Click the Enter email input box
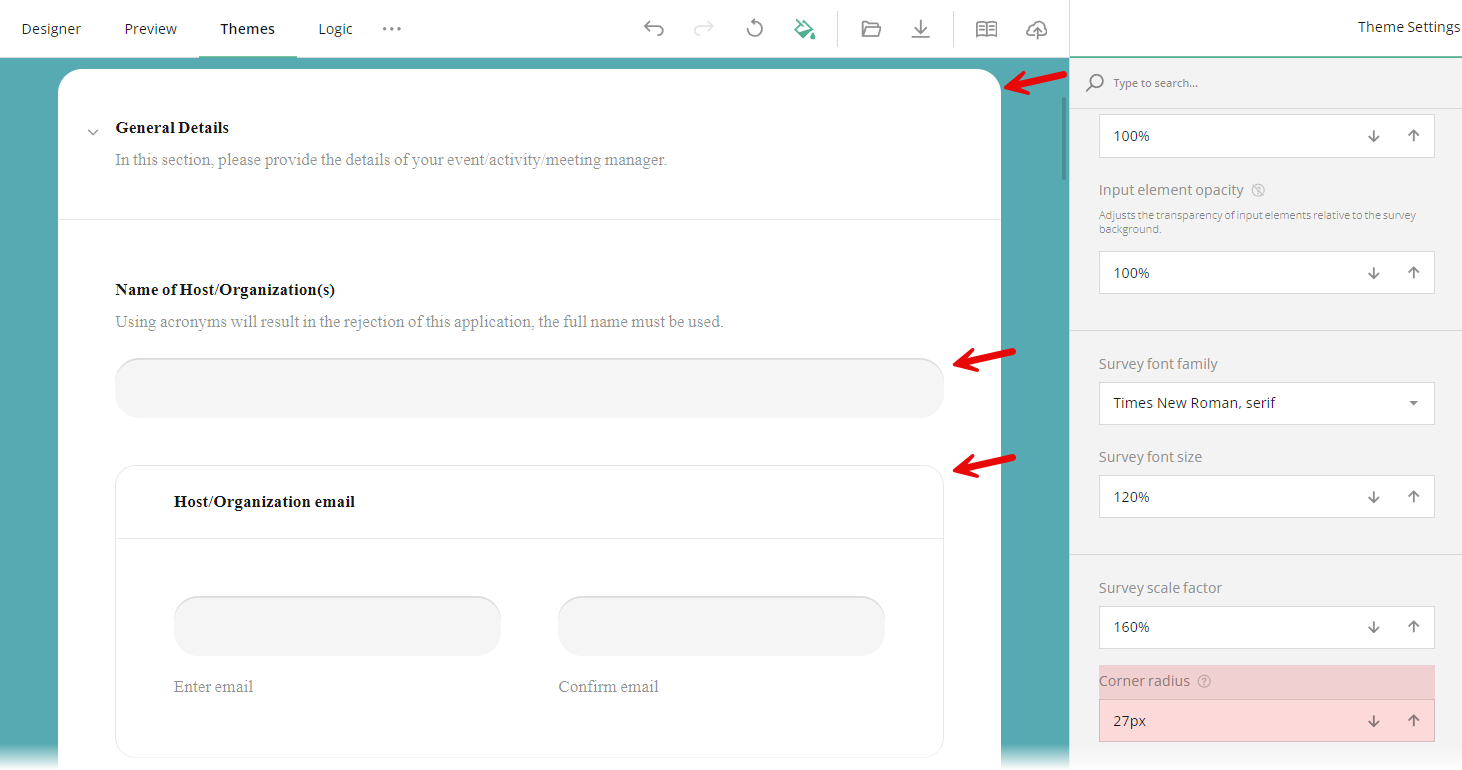Viewport: 1462px width, 770px height. 337,626
